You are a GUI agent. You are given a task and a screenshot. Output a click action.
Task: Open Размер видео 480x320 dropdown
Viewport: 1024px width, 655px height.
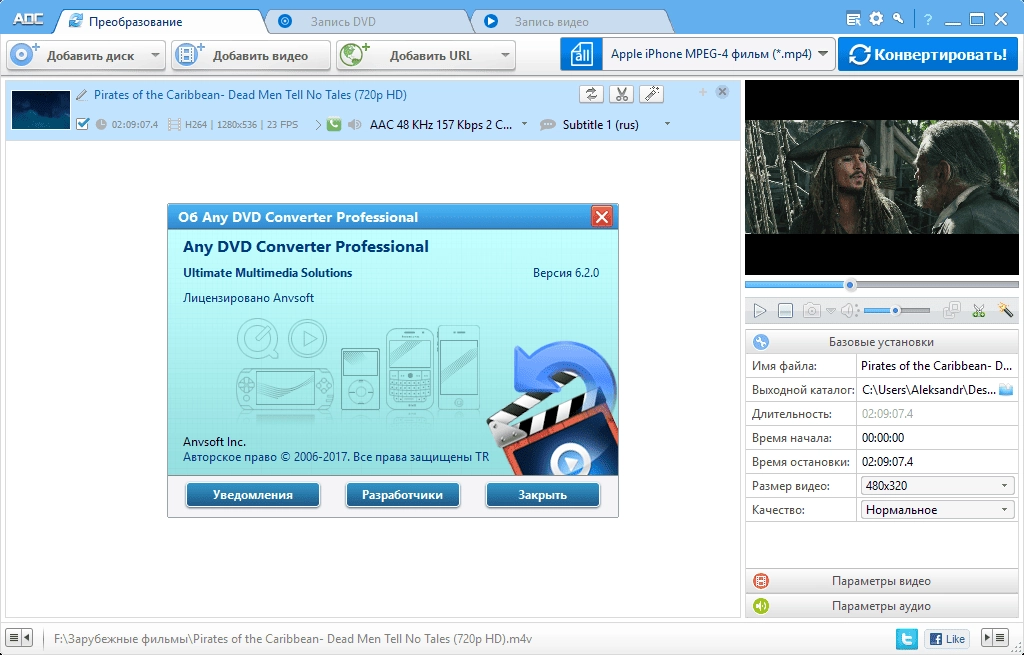937,486
